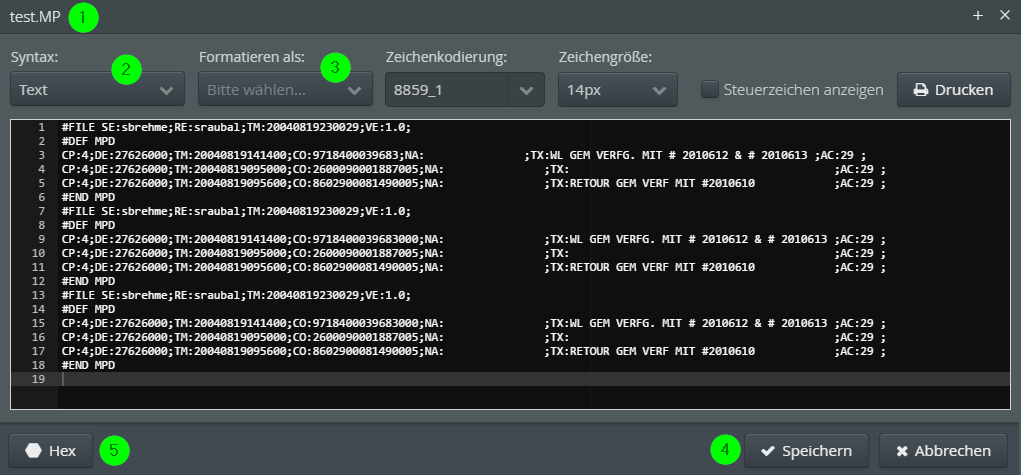Click CO:2600090001887005 on line 10

pos(356,253)
